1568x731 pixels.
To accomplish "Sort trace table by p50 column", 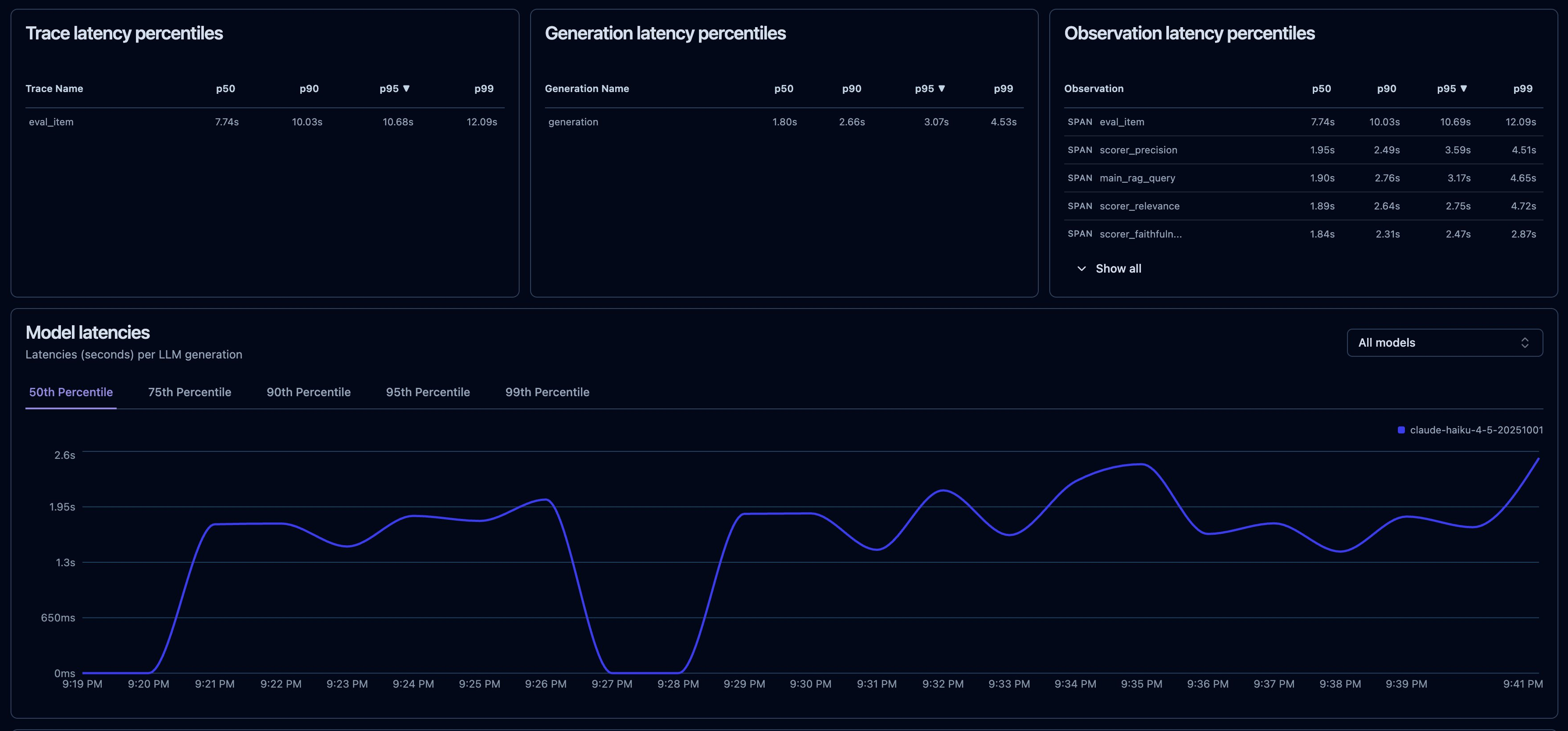I will click(x=225, y=89).
